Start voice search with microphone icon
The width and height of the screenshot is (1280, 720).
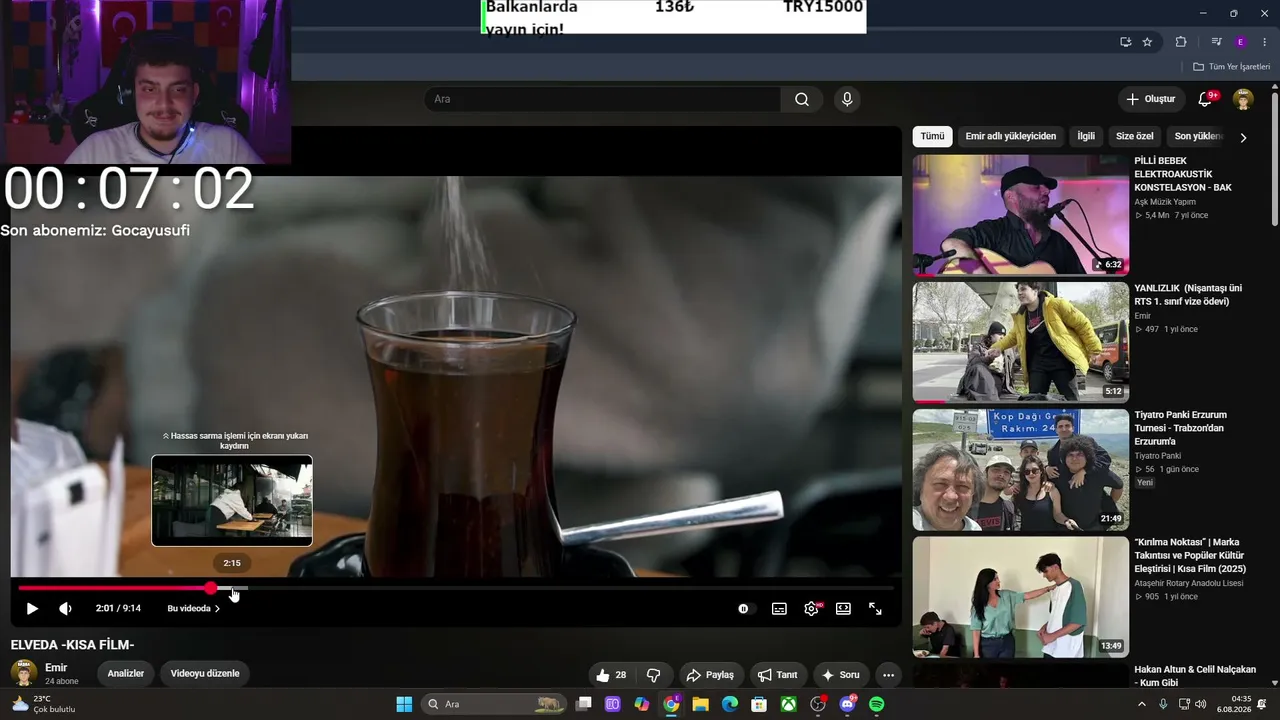[847, 99]
